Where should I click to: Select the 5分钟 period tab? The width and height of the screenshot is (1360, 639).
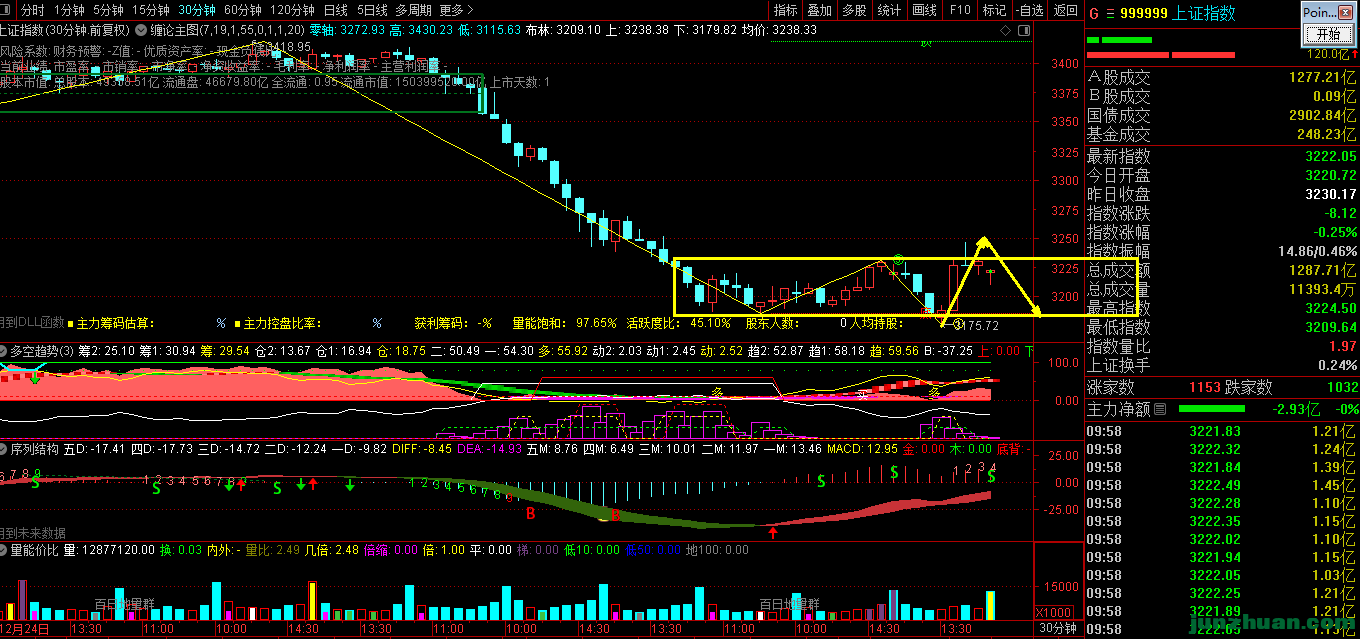108,10
